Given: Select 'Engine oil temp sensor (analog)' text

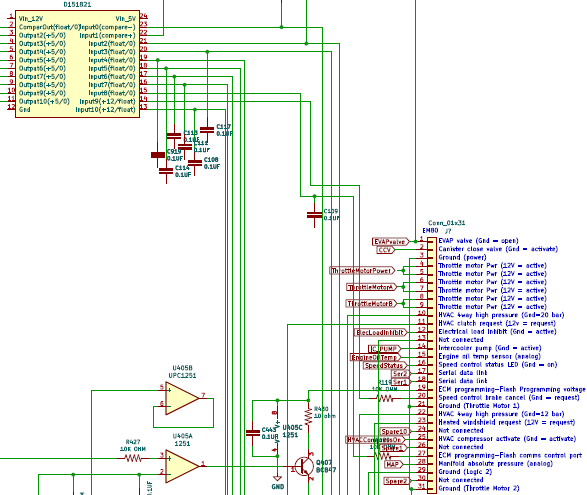Looking at the screenshot, I should tap(490, 356).
